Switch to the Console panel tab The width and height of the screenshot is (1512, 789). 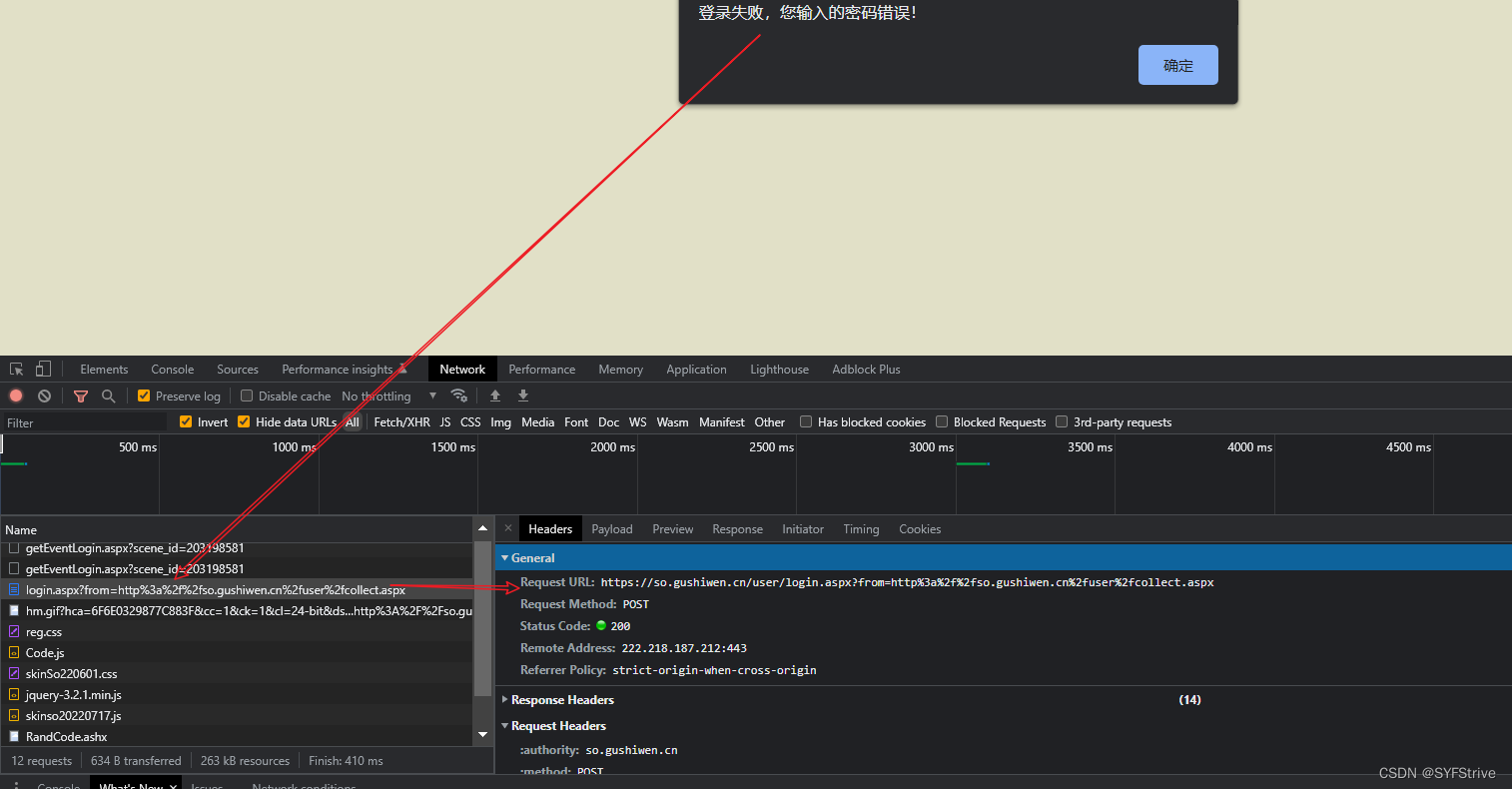coord(173,369)
